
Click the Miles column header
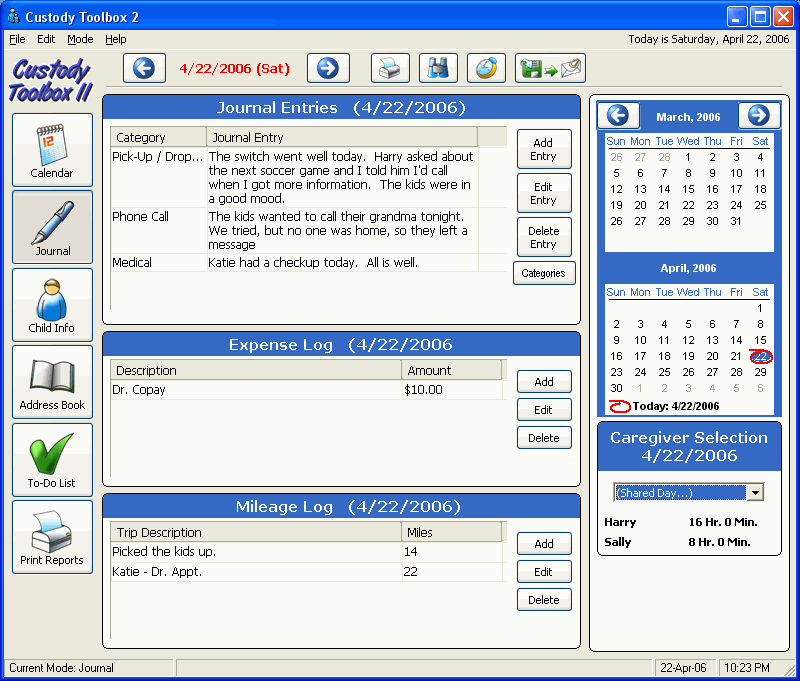tap(452, 533)
